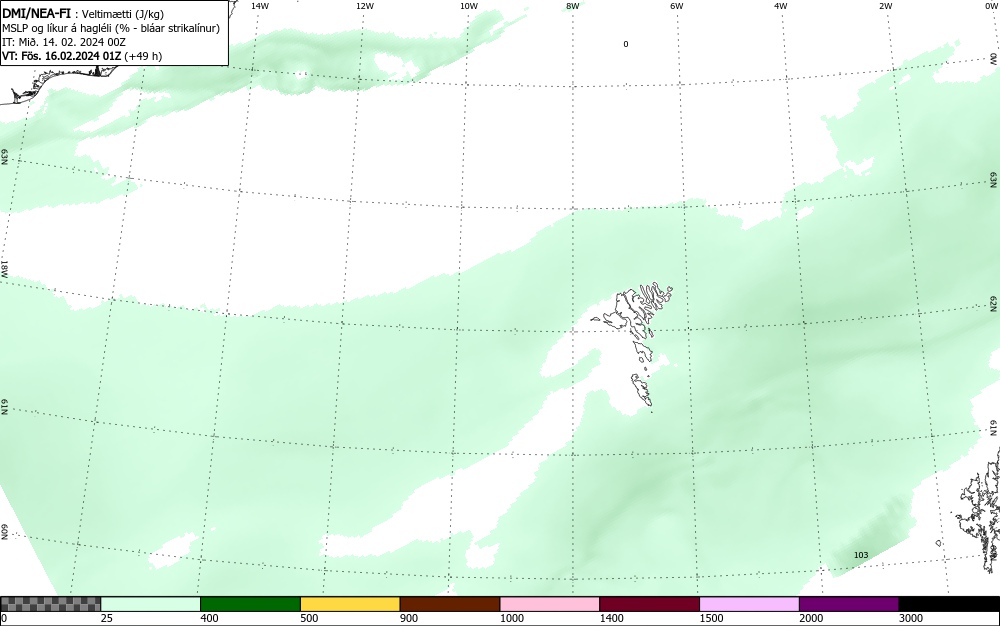This screenshot has height=626, width=1000.
Task: Select the maroon 1400–1500 legend swatch
Action: (x=649, y=604)
